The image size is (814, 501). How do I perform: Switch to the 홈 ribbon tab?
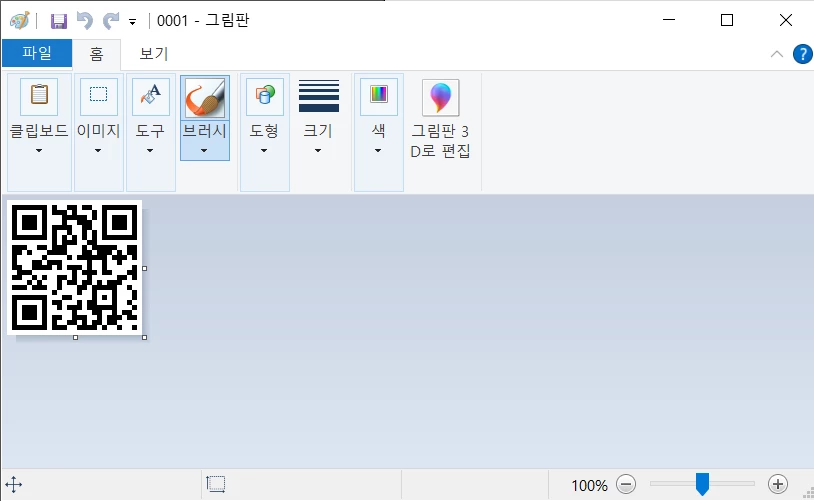coord(97,54)
